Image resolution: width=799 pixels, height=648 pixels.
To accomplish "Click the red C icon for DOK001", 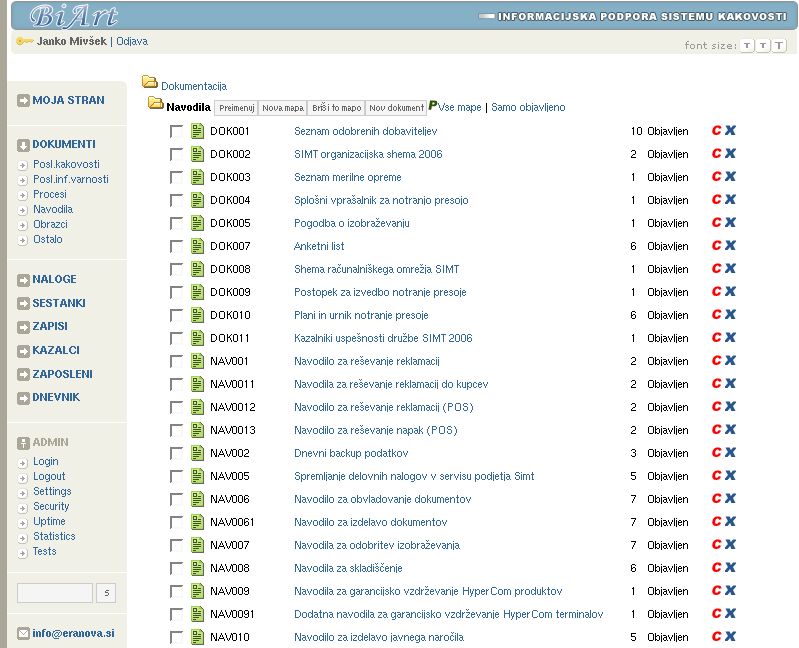I will [x=716, y=131].
